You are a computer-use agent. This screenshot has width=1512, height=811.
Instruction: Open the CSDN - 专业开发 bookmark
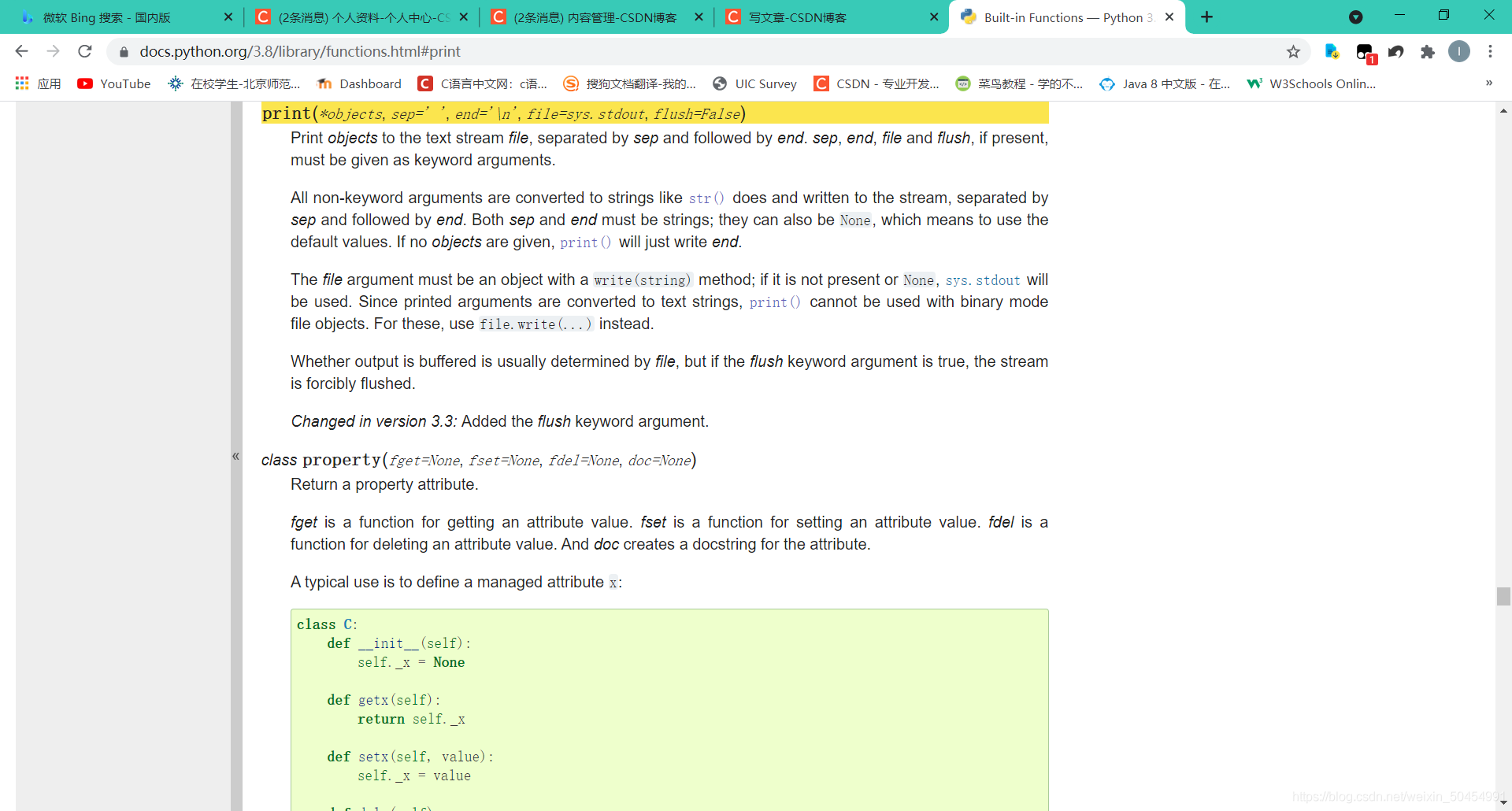pyautogui.click(x=876, y=83)
